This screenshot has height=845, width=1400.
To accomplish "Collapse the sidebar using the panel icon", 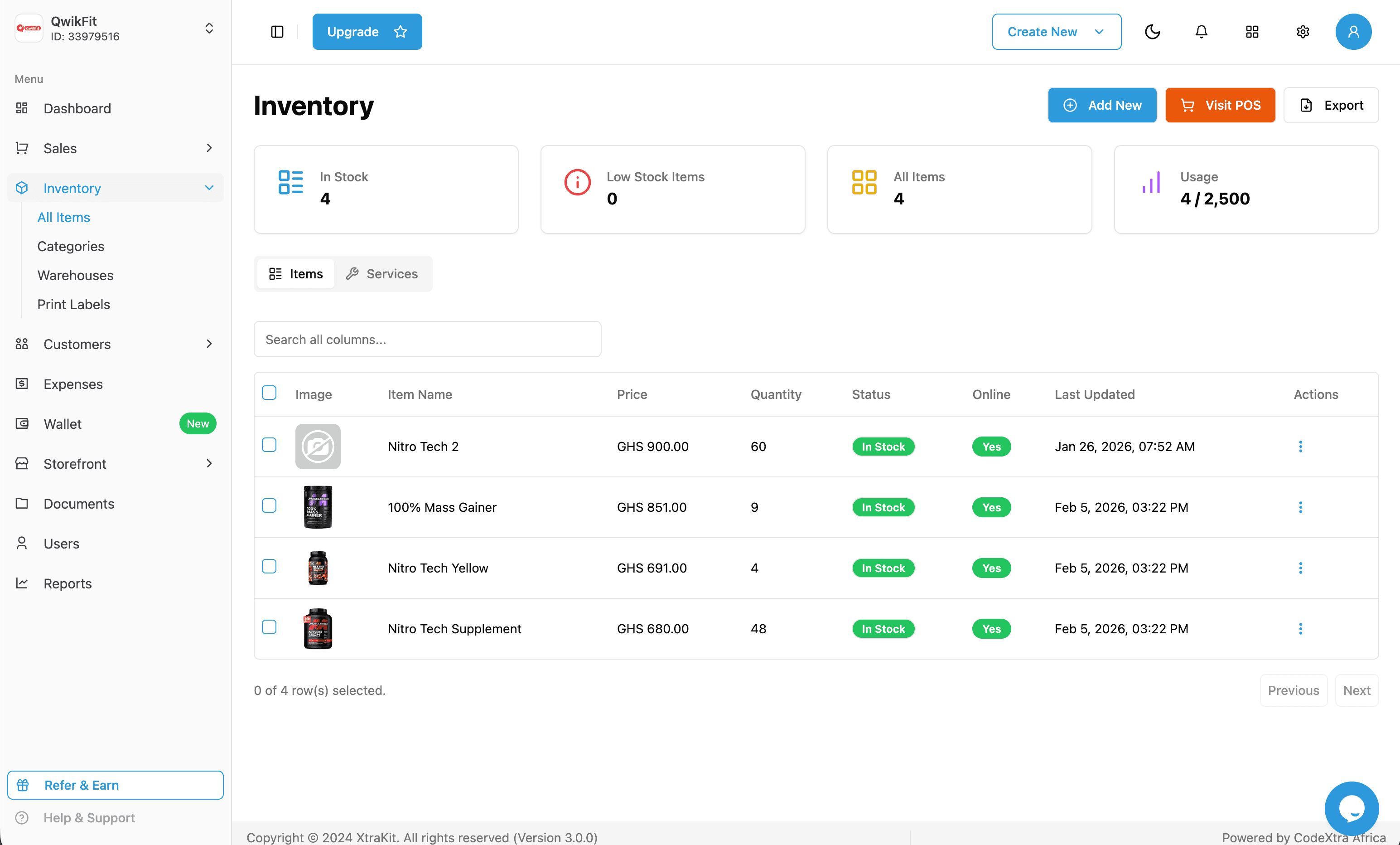I will (x=277, y=32).
